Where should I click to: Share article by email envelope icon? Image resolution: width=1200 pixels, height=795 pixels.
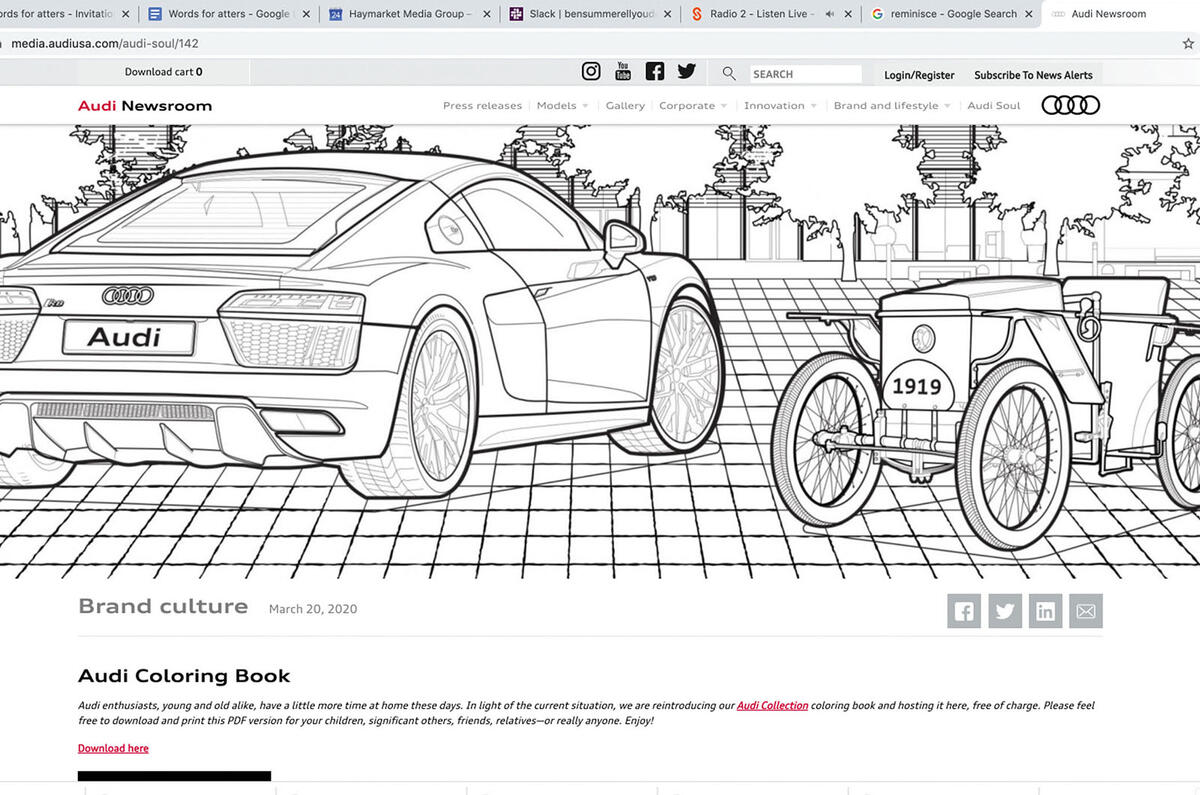(x=1085, y=611)
